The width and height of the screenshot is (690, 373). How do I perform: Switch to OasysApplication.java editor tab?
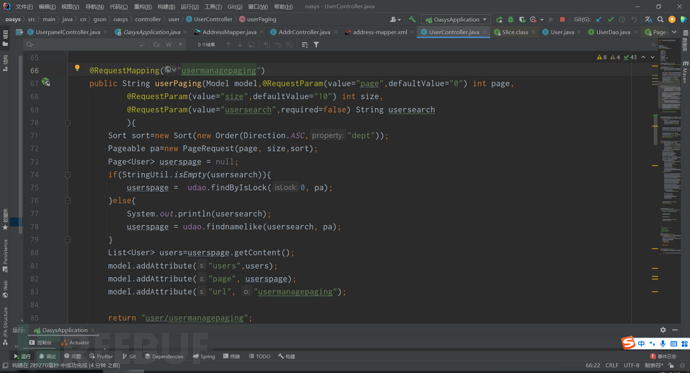coord(151,32)
